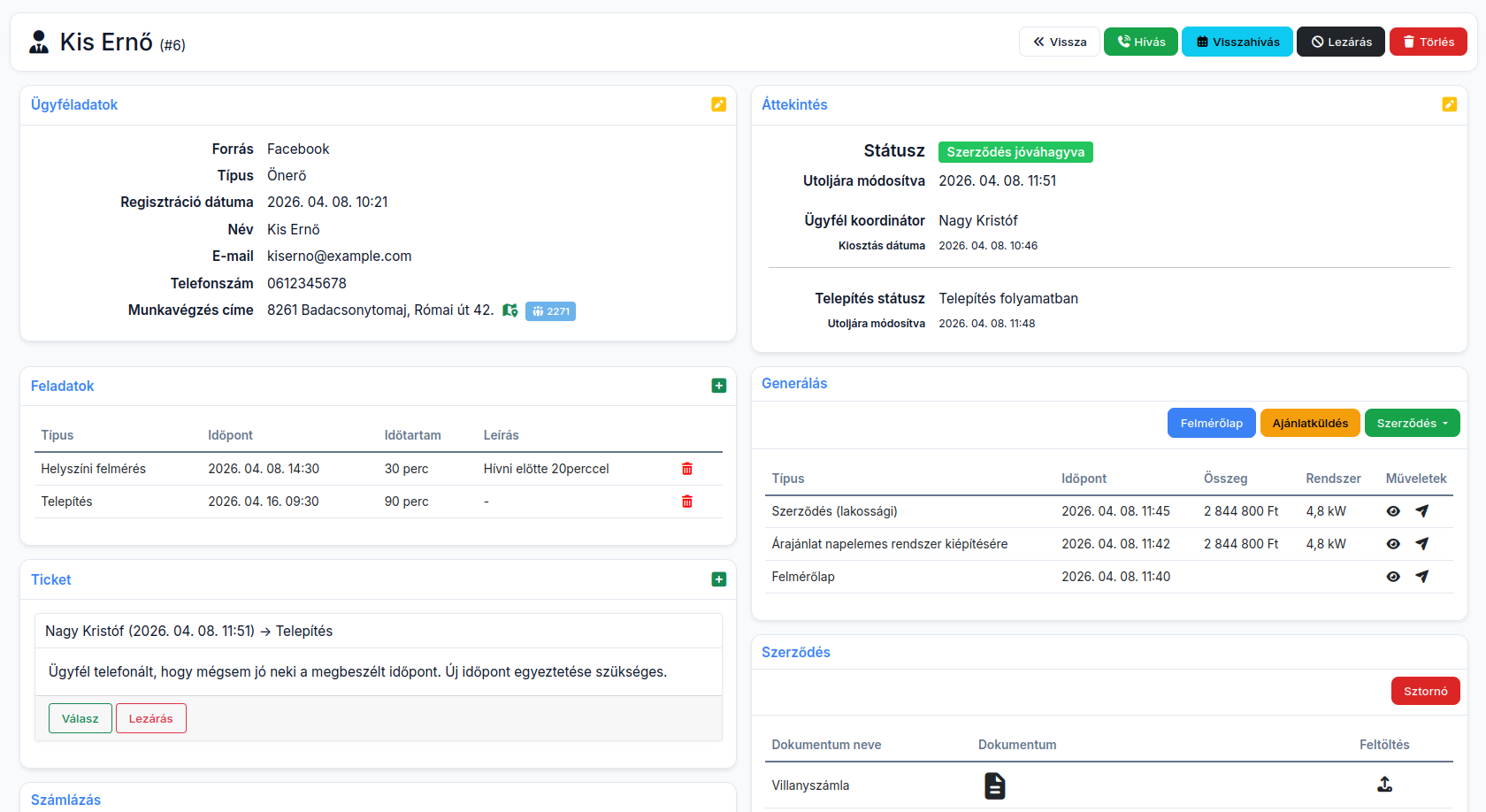The width and height of the screenshot is (1486, 812).
Task: View the Árajánlat napelemes rendszer document
Action: click(x=1393, y=544)
